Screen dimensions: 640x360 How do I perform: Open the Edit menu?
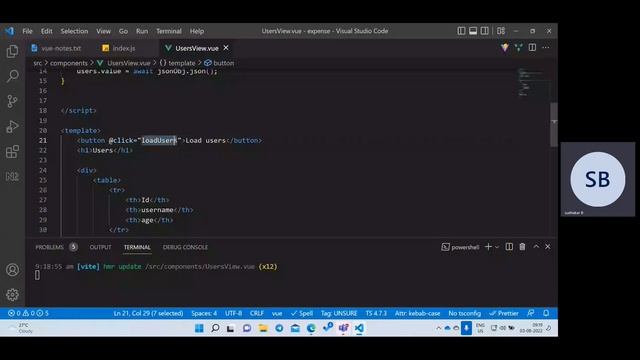click(47, 31)
